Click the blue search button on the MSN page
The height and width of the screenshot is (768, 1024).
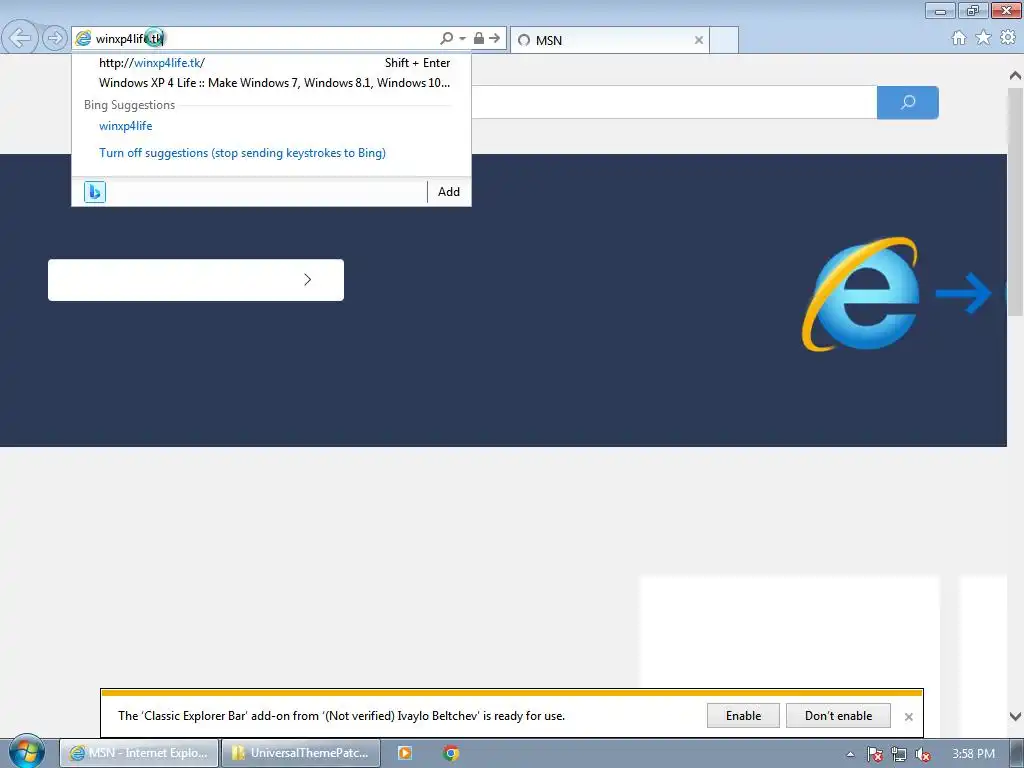908,103
